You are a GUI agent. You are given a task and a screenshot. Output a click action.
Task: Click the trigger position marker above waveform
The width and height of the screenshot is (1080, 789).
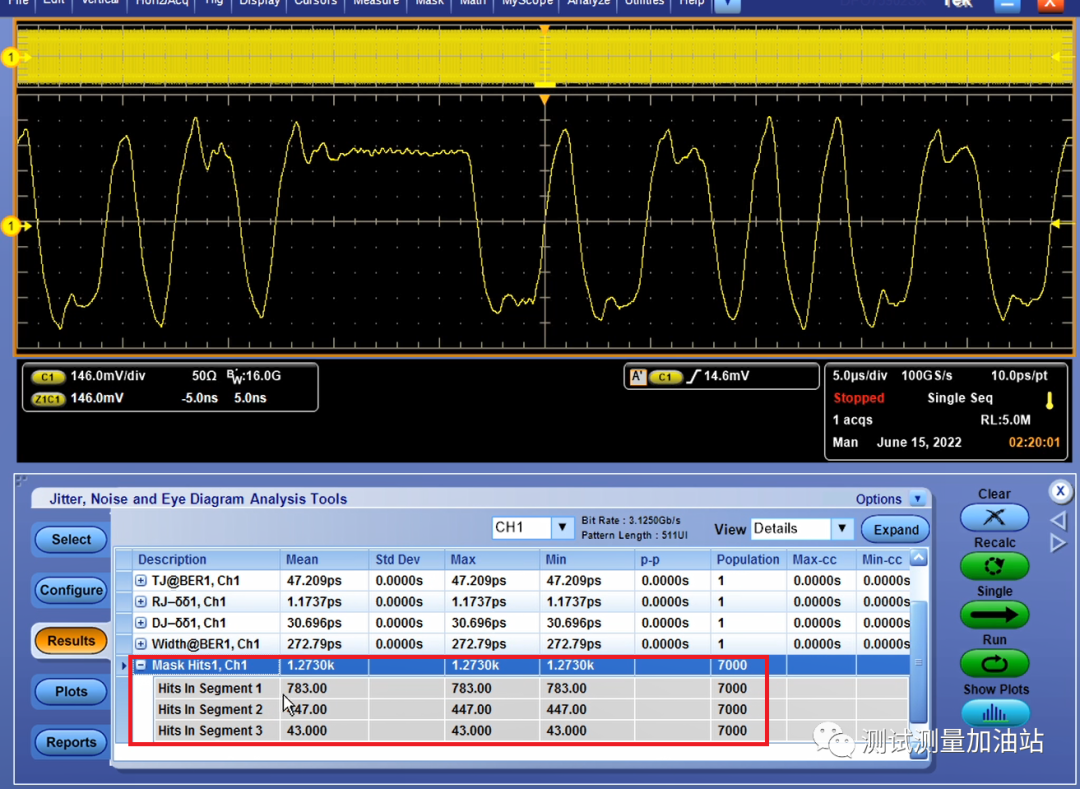(545, 100)
